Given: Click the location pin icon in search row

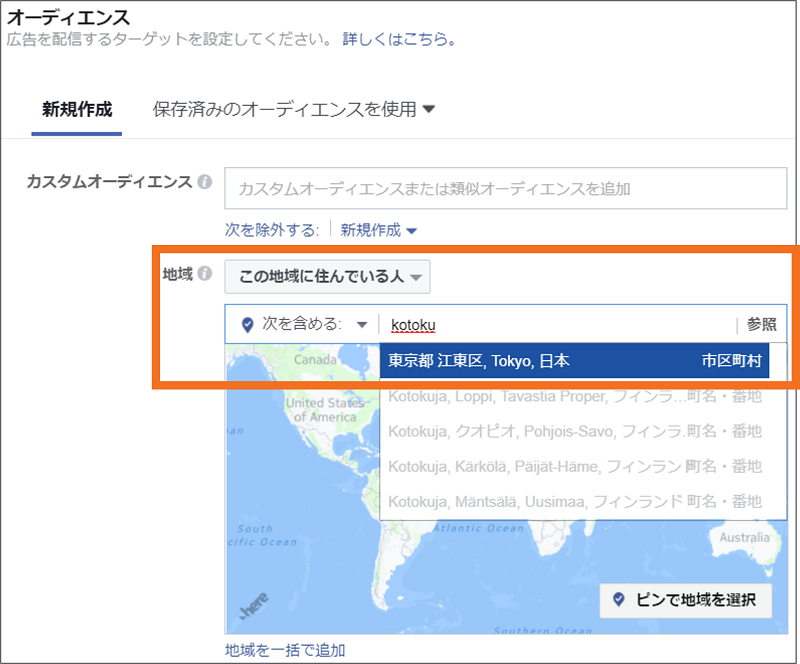Looking at the screenshot, I should tap(247, 325).
